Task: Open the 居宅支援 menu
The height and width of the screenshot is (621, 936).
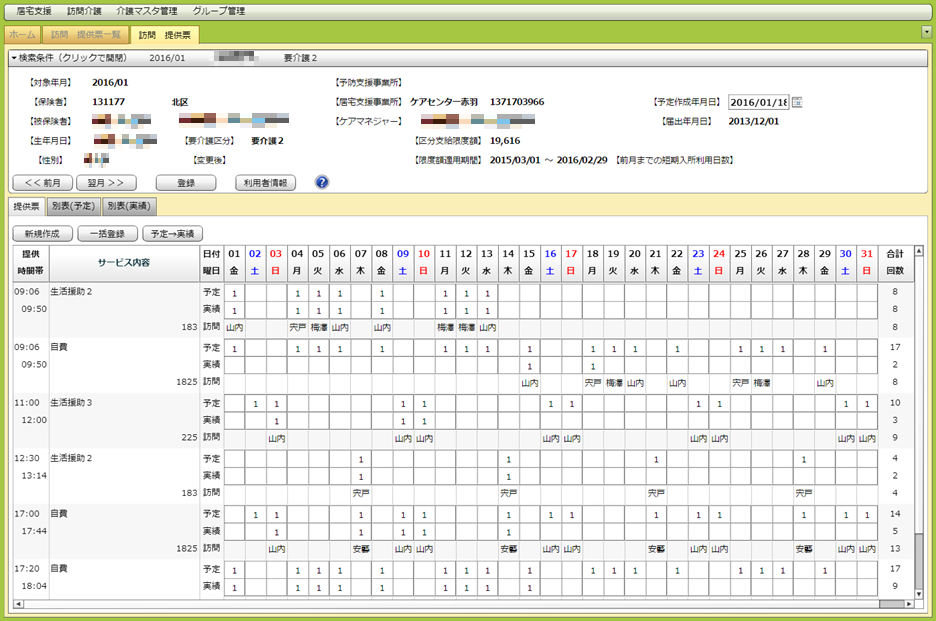Action: click(35, 11)
